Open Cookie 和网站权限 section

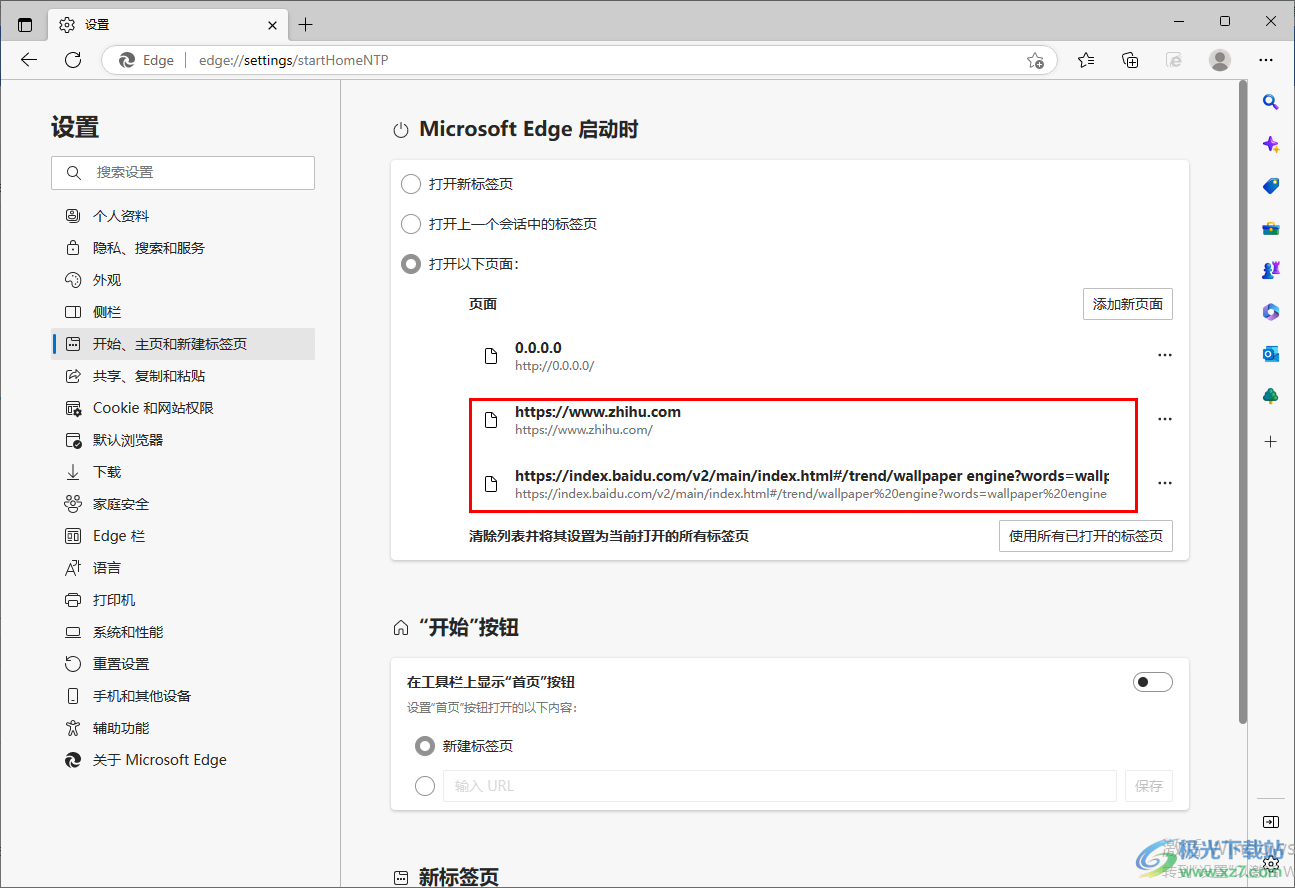pos(183,408)
